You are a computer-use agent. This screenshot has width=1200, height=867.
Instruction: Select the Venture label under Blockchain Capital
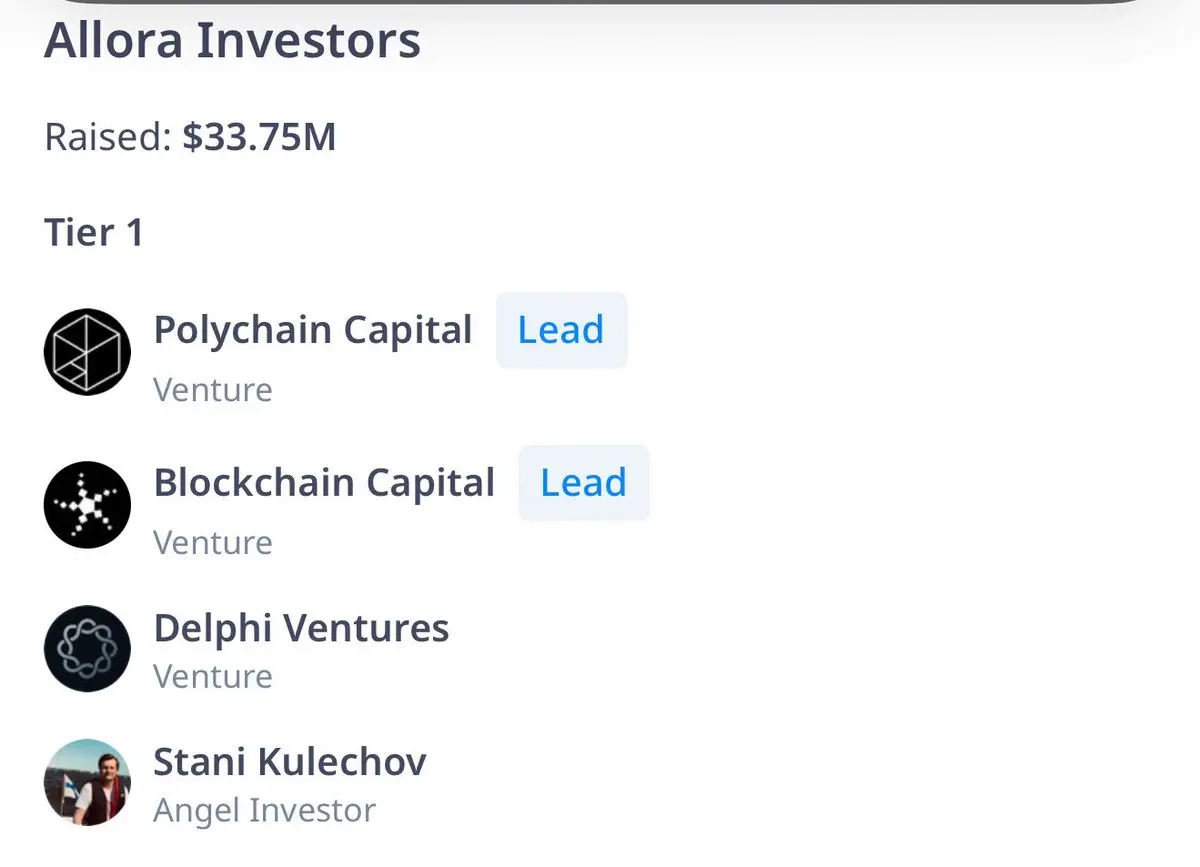pos(213,542)
